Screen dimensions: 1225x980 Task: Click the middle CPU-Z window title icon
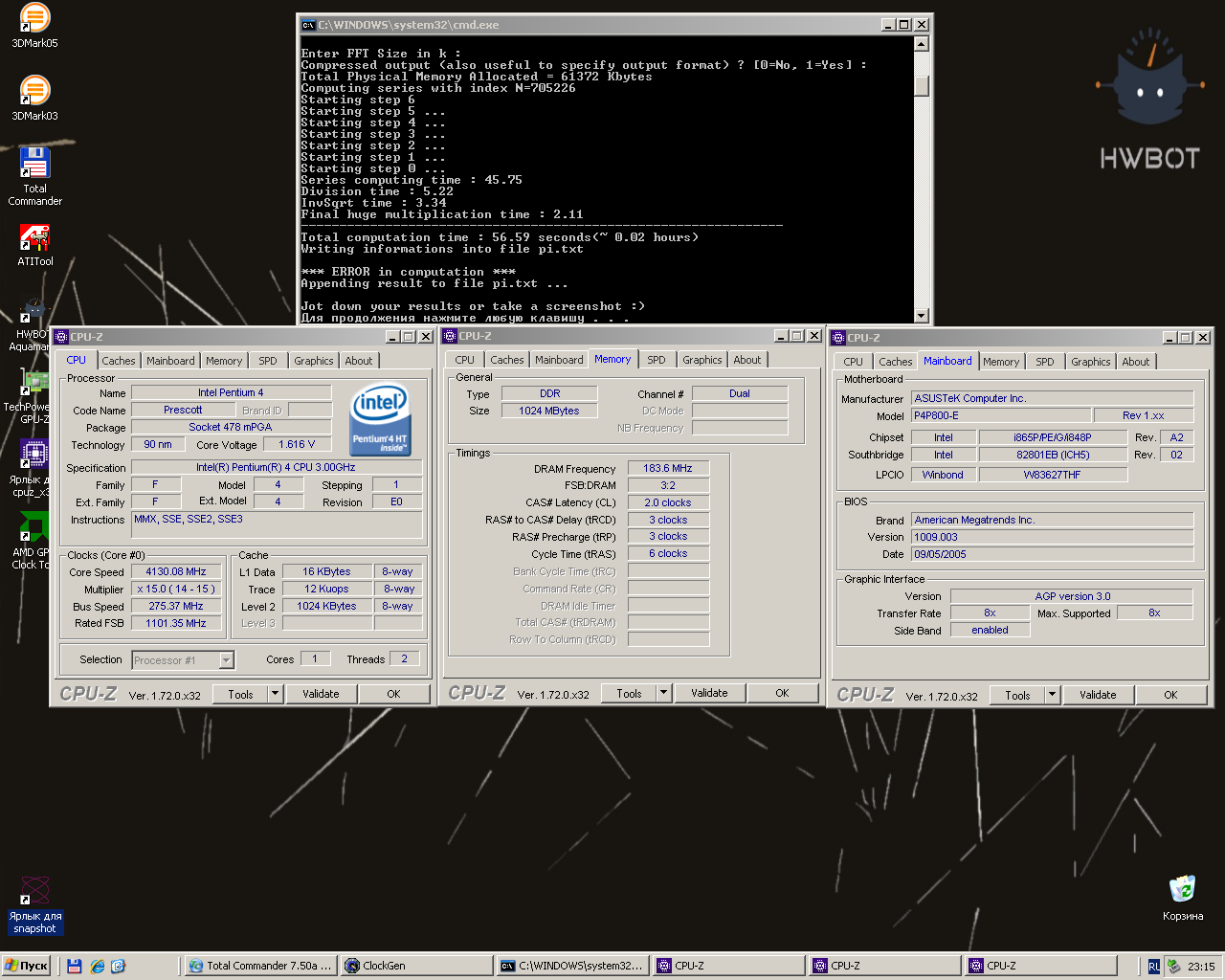point(450,336)
